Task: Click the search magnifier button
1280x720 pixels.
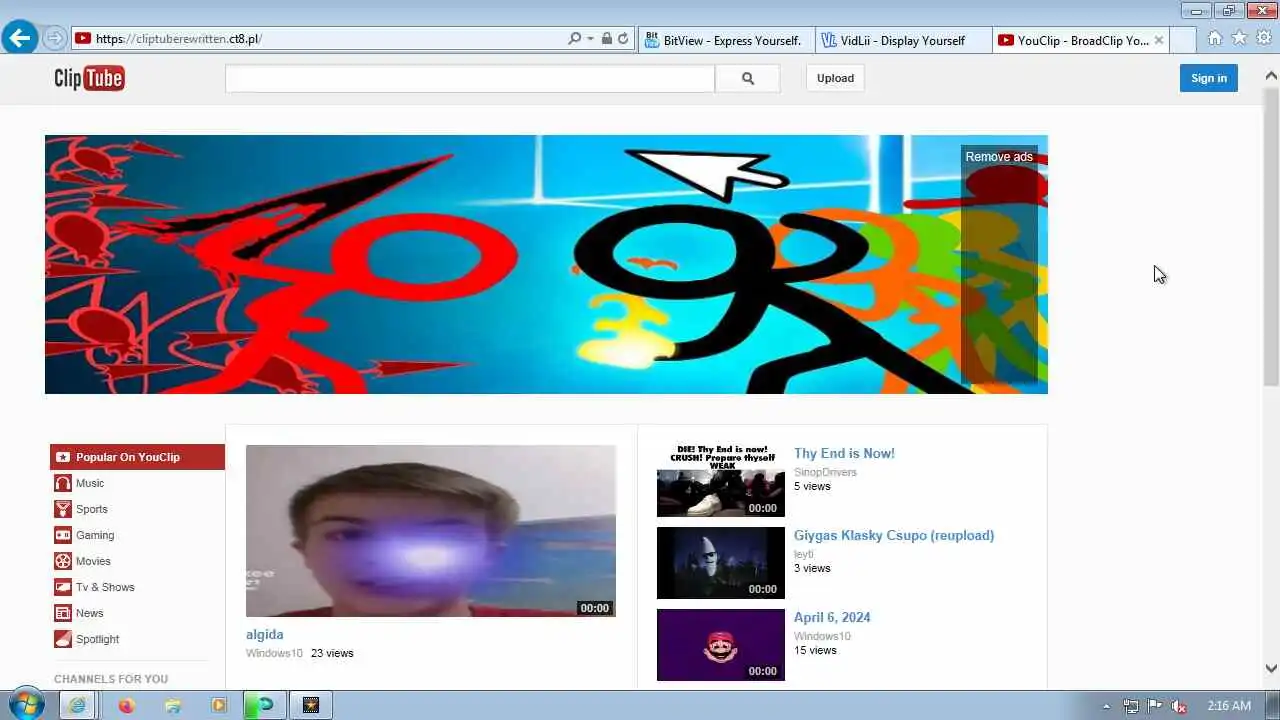Action: tap(748, 78)
